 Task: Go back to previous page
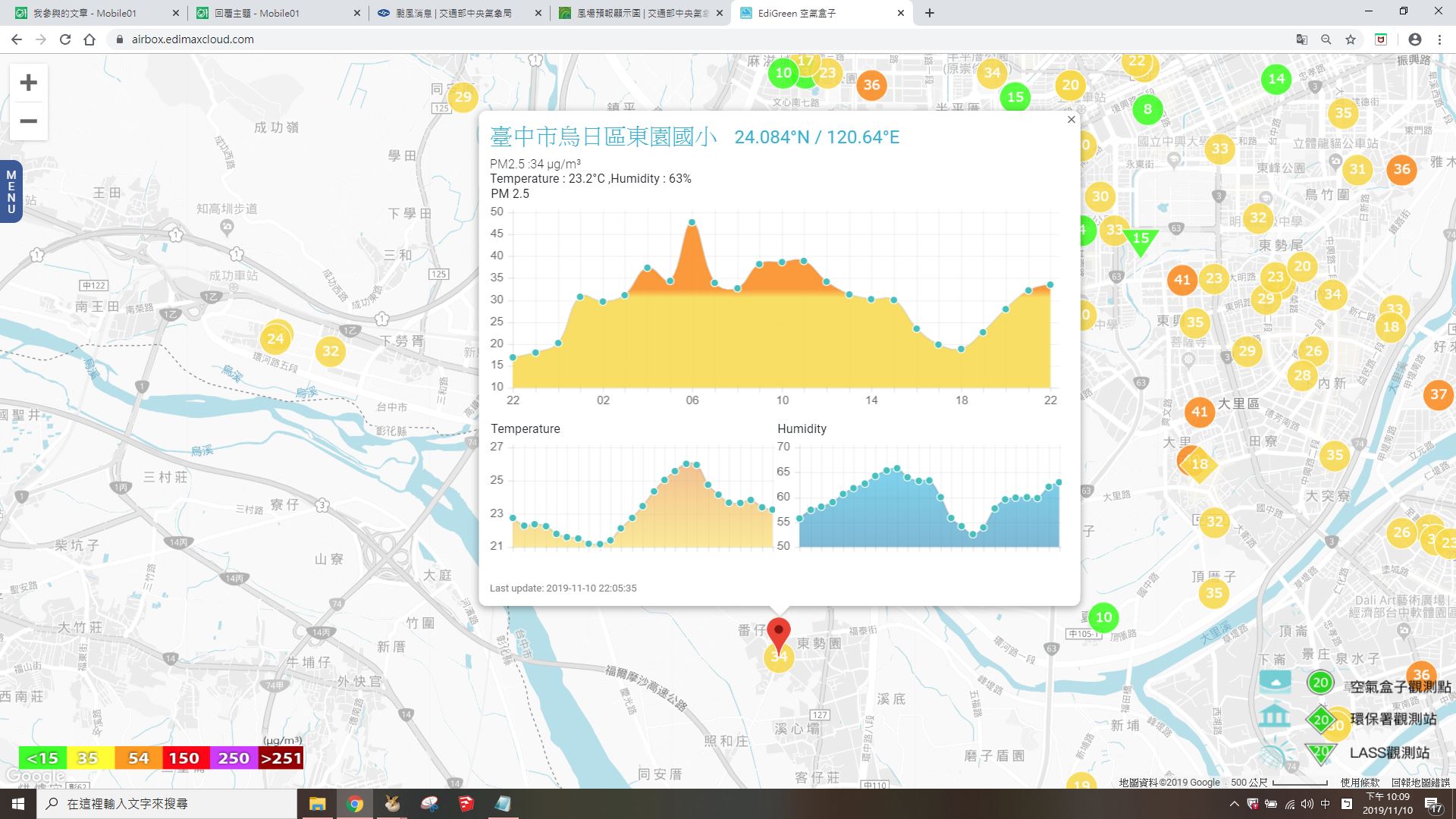click(x=17, y=39)
